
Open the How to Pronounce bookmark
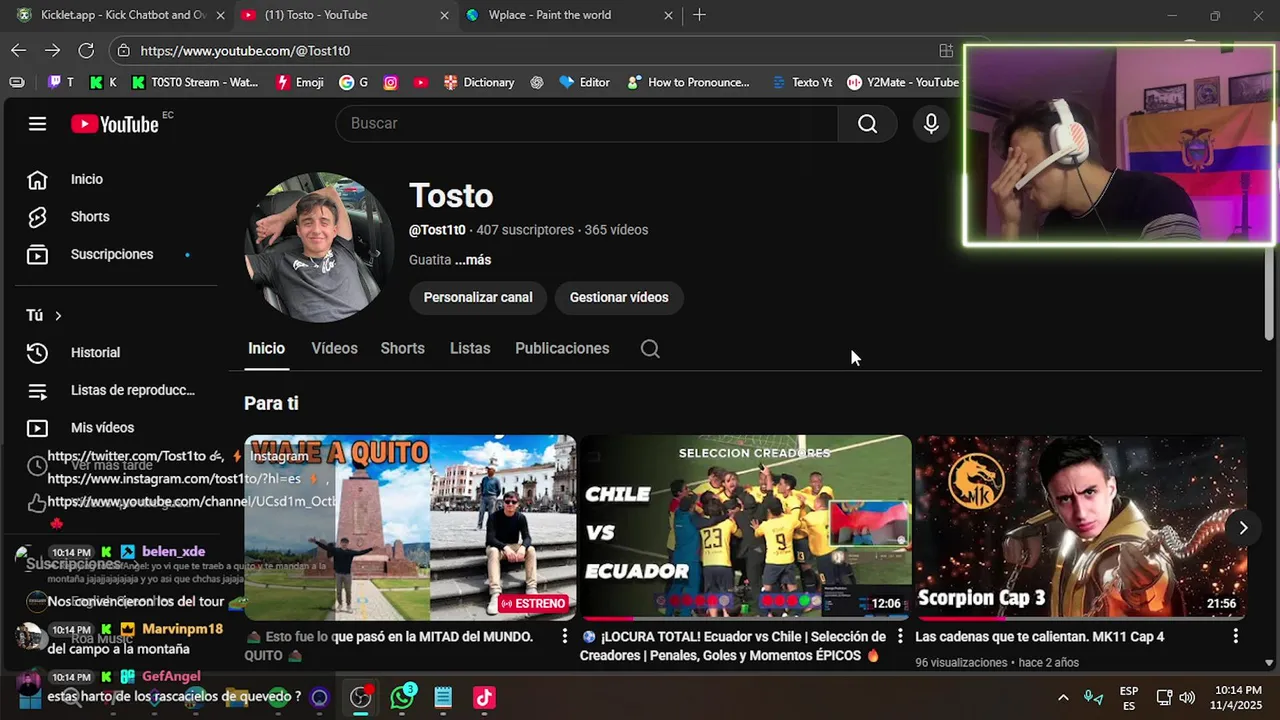[x=689, y=82]
